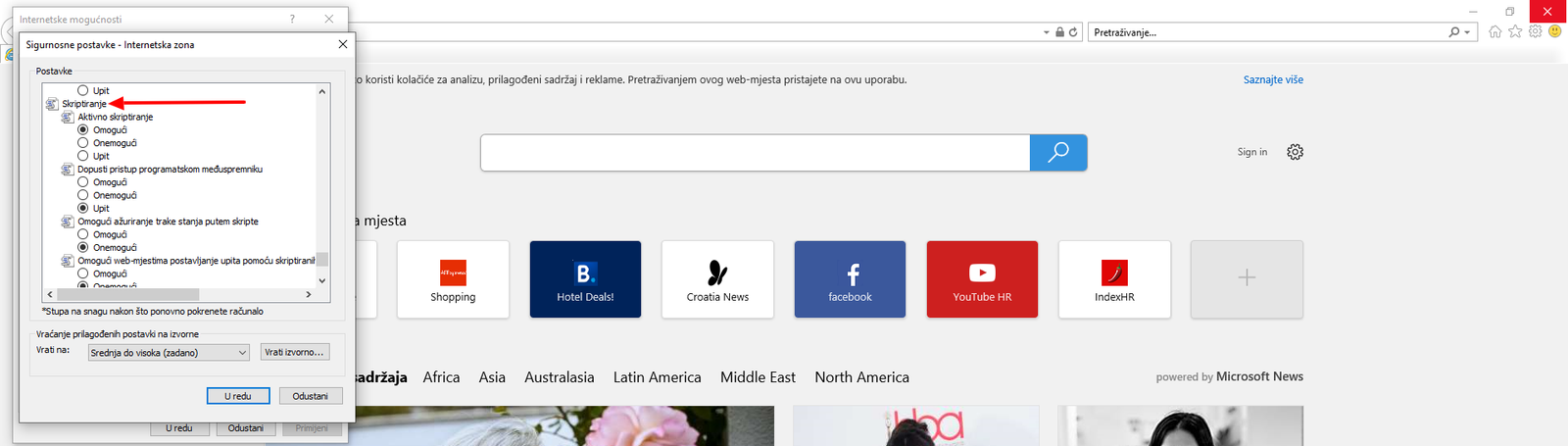Select Omogući under Omogući ažuriranje trake stanja

83,235
